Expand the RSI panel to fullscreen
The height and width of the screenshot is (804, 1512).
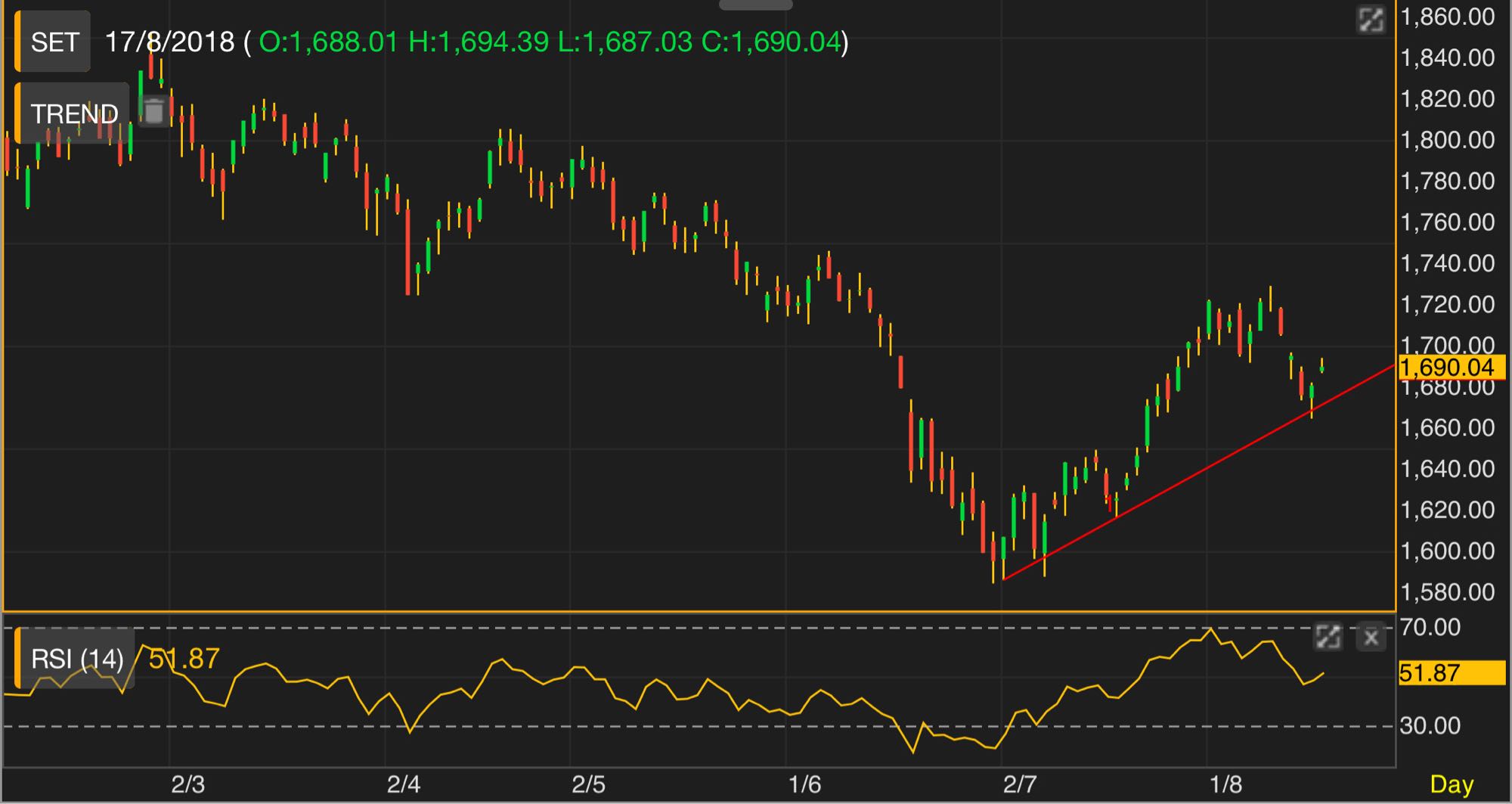click(1328, 637)
